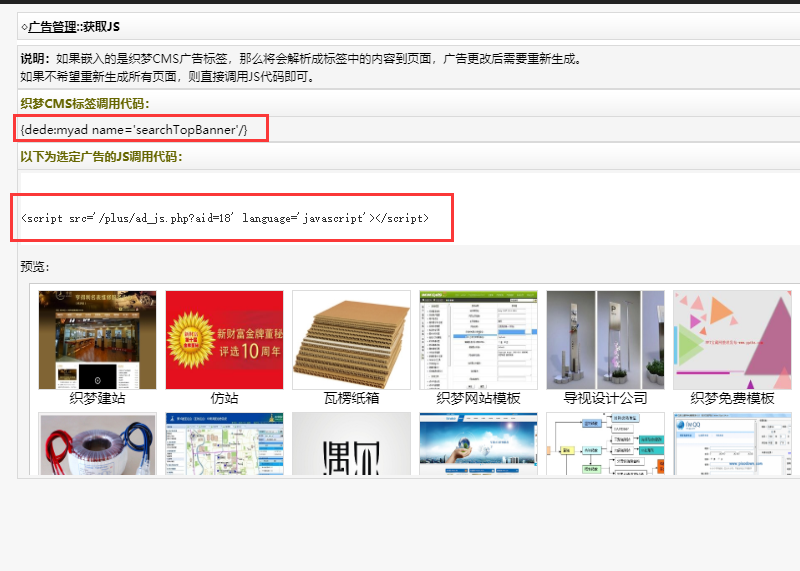Open the 仿站 red sunflower thumbnail

224,340
